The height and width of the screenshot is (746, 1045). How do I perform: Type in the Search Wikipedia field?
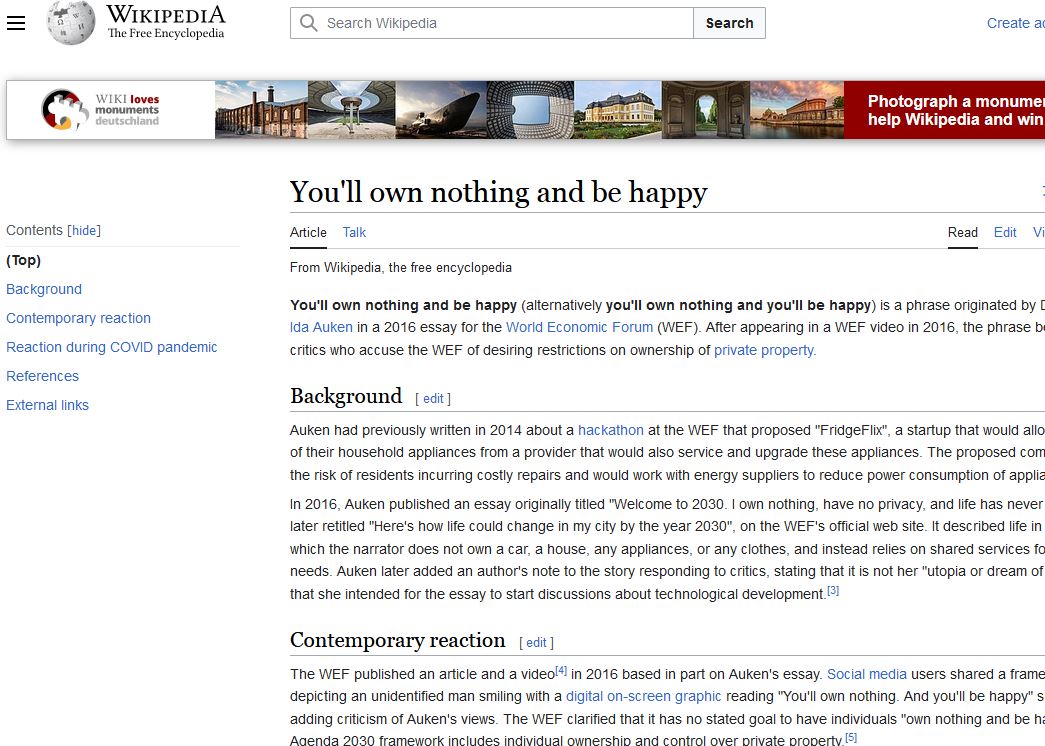[500, 23]
